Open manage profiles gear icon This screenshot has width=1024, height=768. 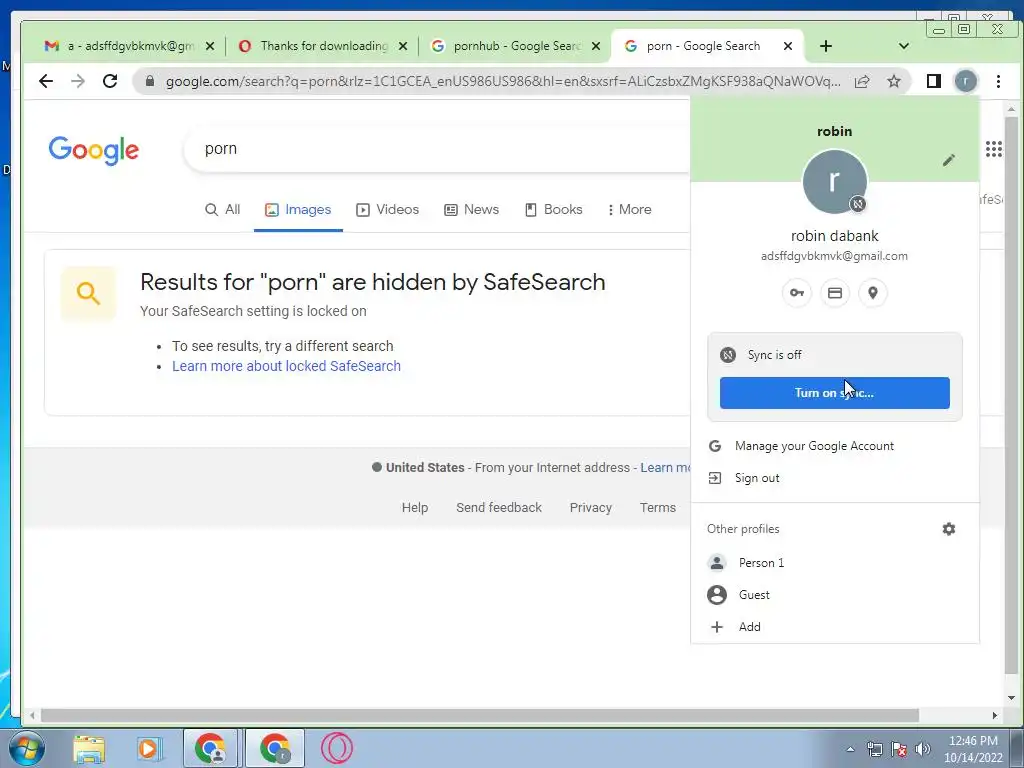point(949,529)
